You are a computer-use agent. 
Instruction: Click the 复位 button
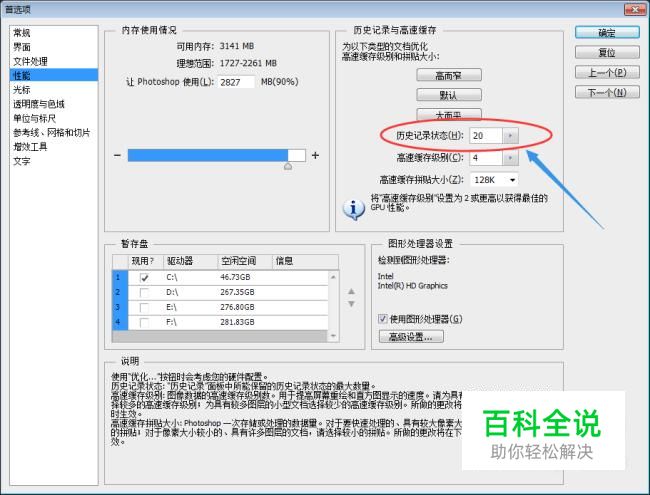pyautogui.click(x=607, y=53)
